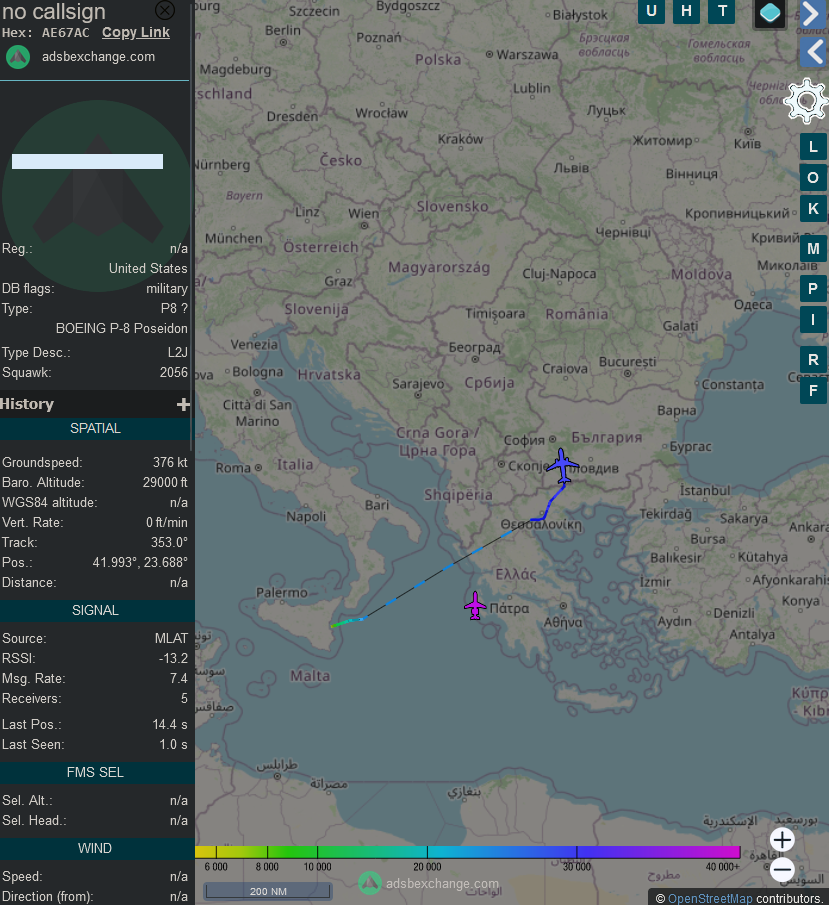Open settings with the gear icon

806,102
